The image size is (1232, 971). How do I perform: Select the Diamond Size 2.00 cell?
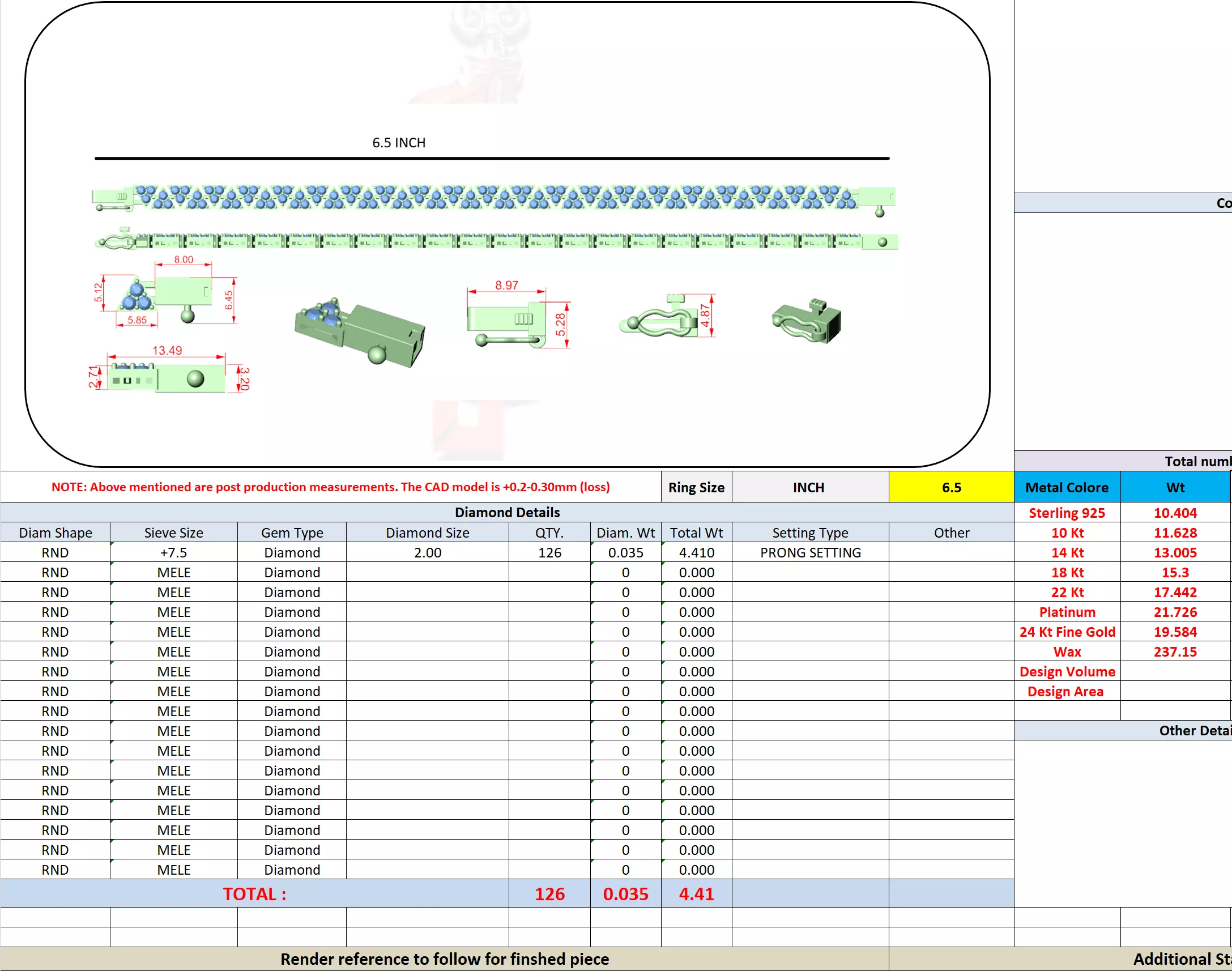tap(427, 552)
